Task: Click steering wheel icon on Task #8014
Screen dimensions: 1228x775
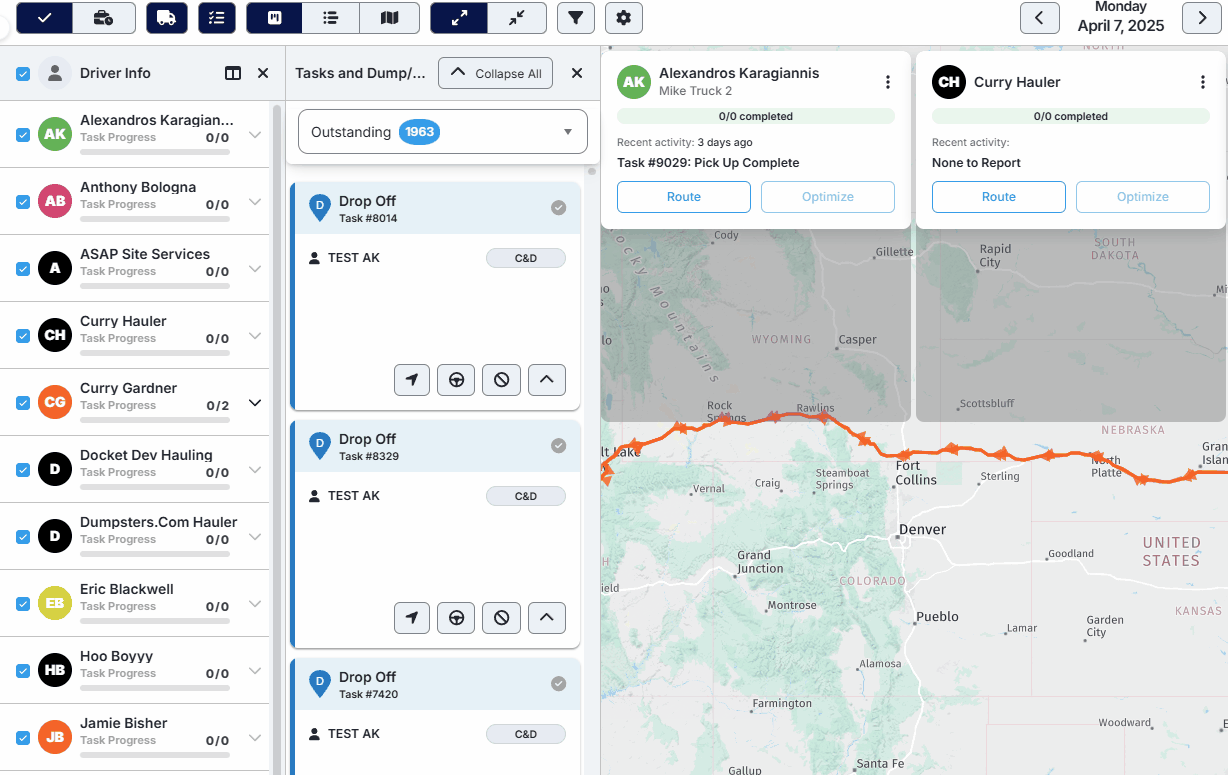Action: 456,380
